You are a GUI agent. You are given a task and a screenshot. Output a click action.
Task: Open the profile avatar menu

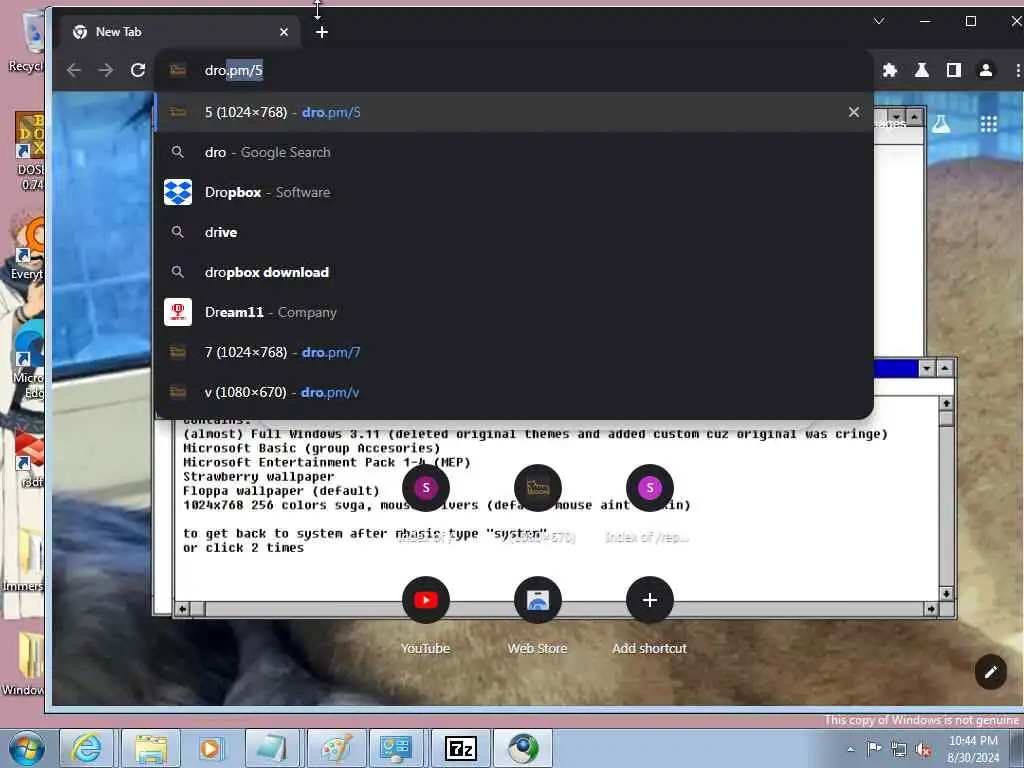click(985, 70)
